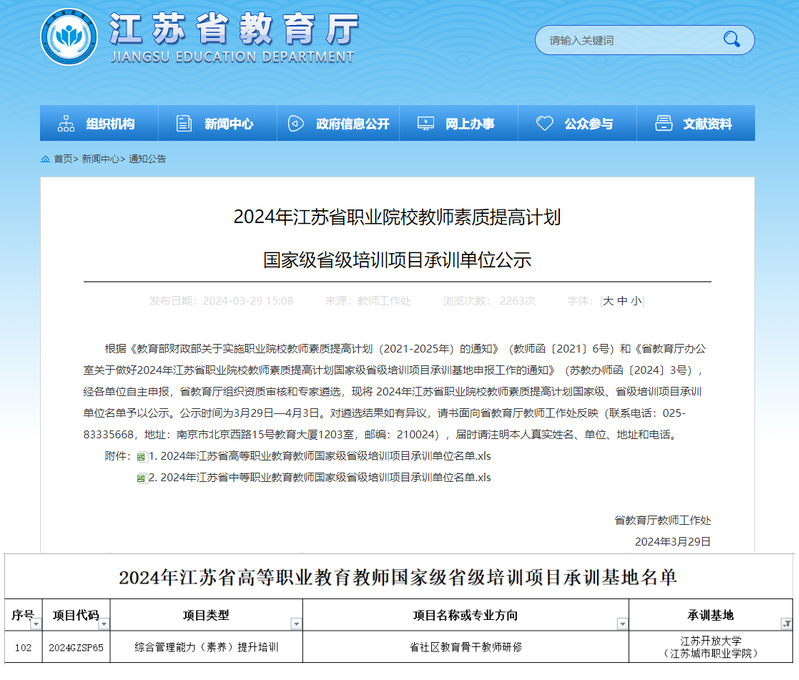Click the 新闻中心 document icon
The width and height of the screenshot is (799, 680).
(x=183, y=124)
